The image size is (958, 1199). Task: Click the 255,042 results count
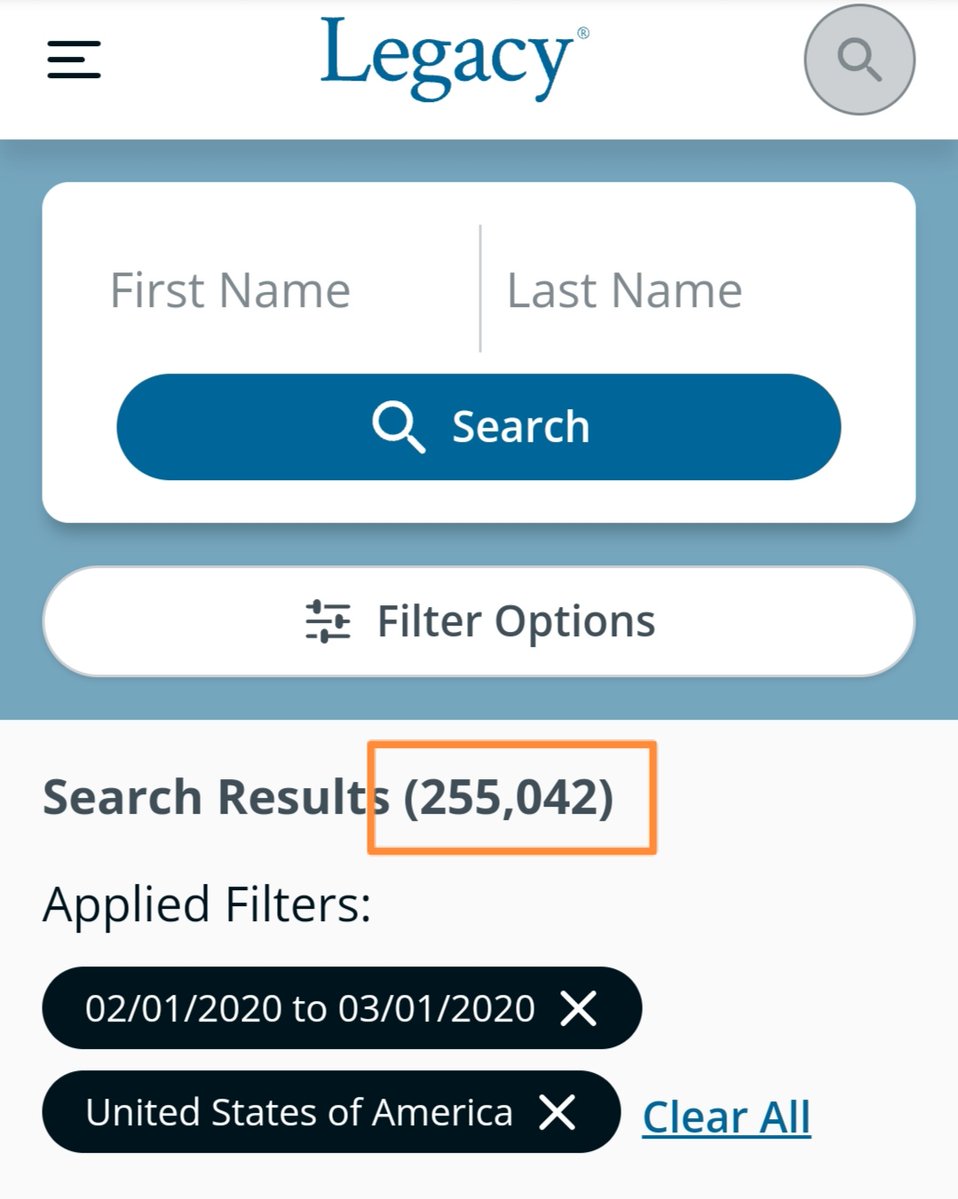508,797
